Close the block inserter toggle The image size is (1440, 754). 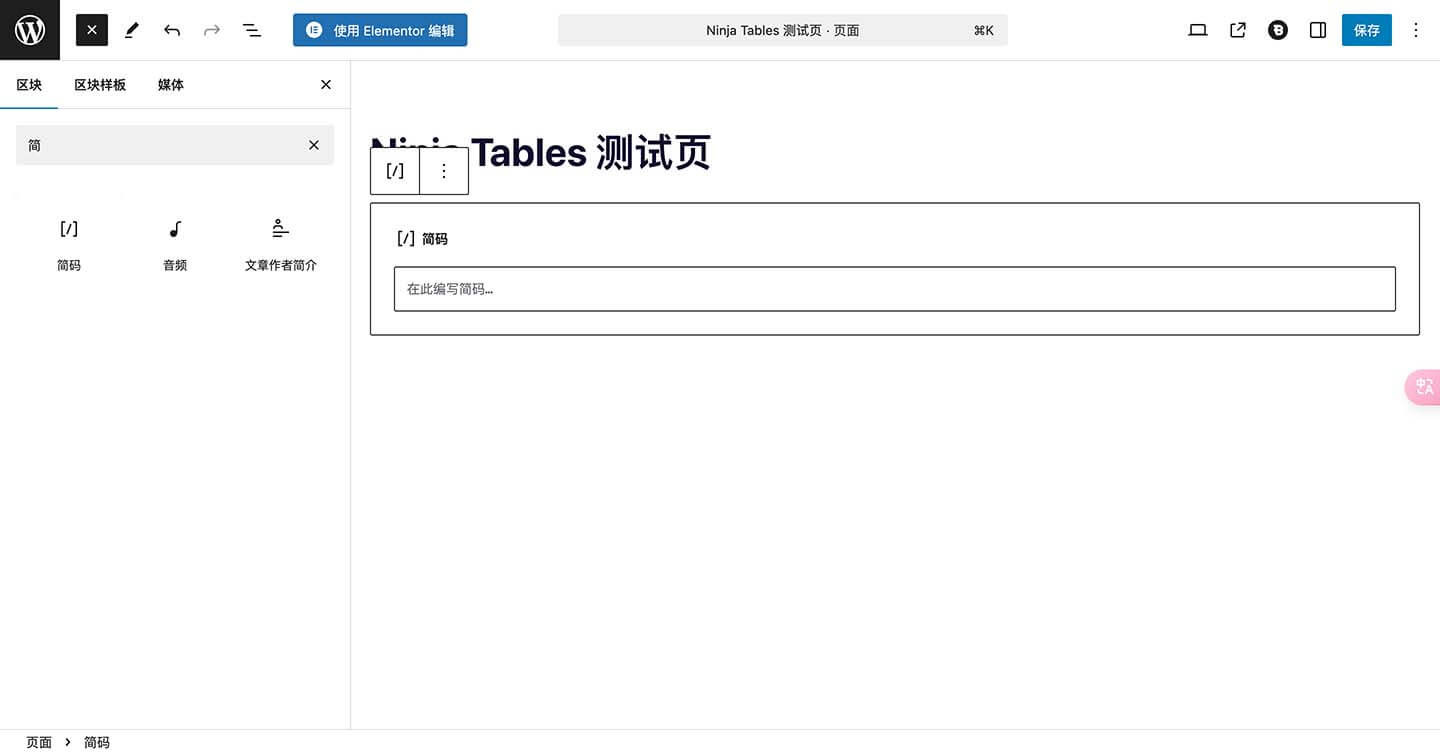[x=92, y=30]
